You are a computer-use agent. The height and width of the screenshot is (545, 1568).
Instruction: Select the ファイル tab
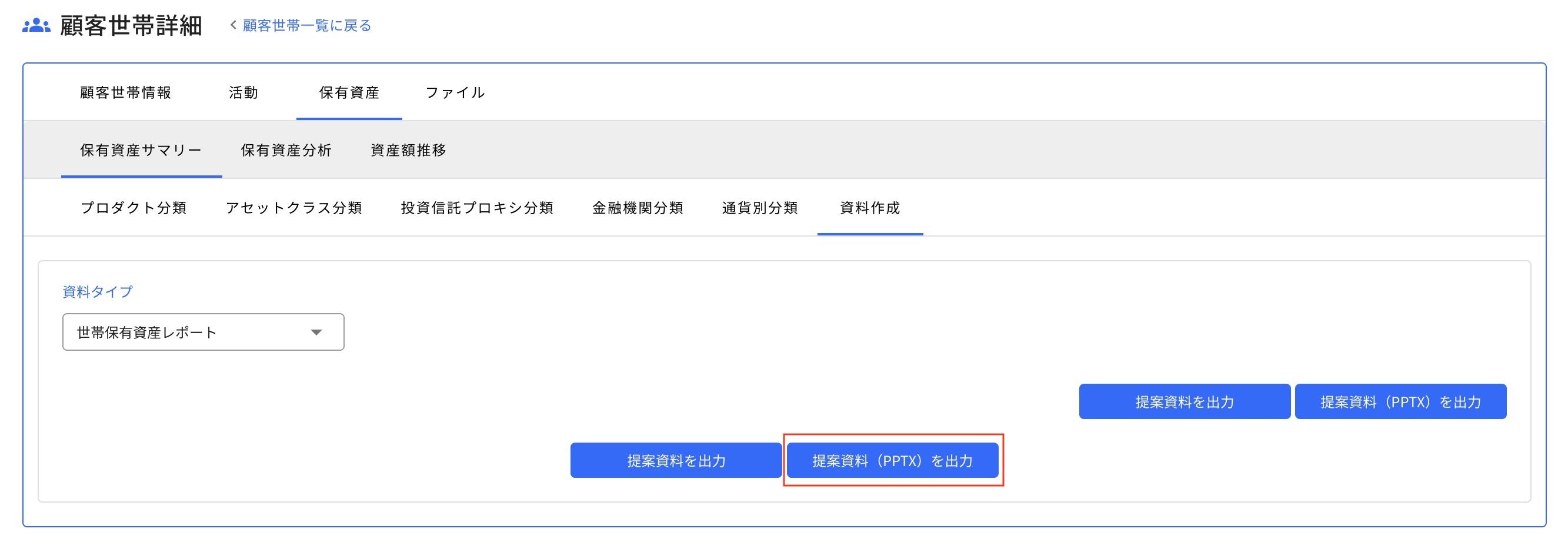click(x=455, y=93)
